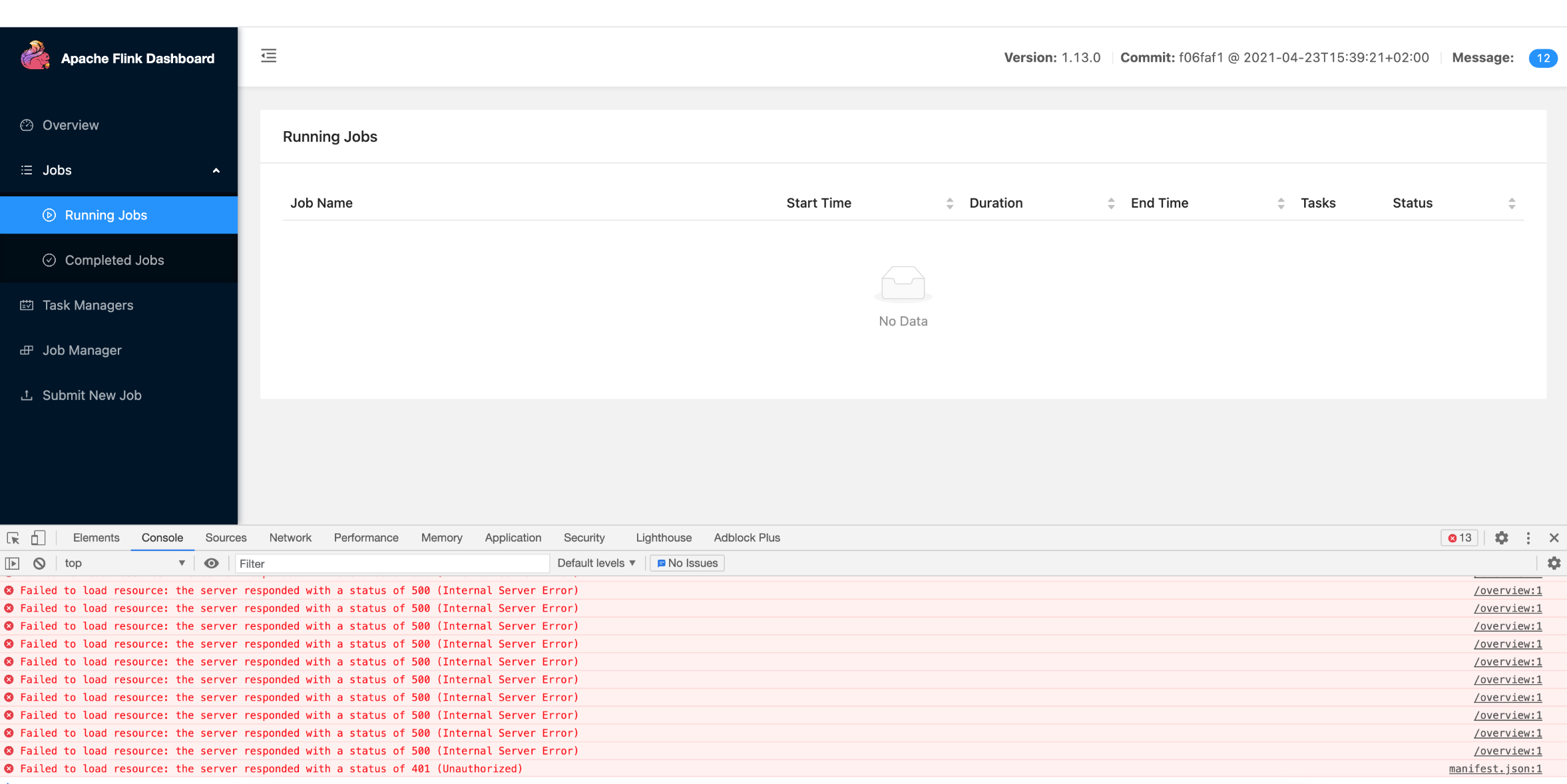The height and width of the screenshot is (784, 1567).
Task: Open Completed Jobs in the sidebar
Action: pos(114,260)
